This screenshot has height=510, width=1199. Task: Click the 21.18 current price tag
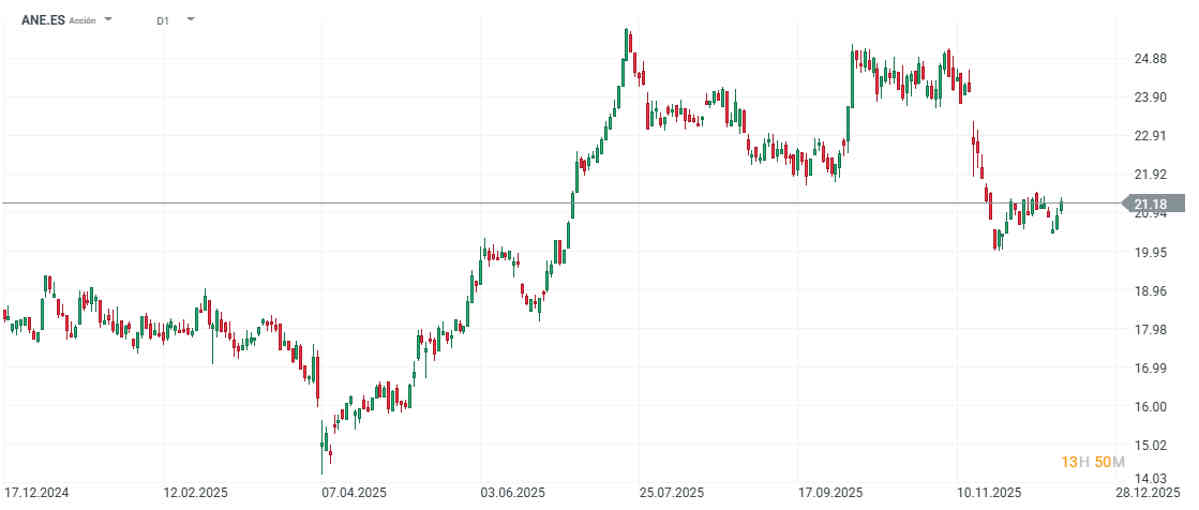click(x=1160, y=204)
